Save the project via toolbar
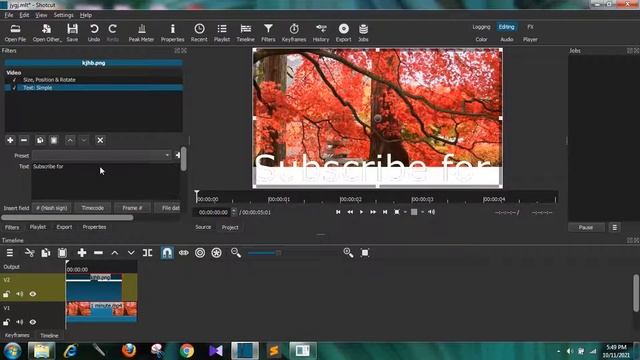The image size is (640, 360). (x=72, y=33)
